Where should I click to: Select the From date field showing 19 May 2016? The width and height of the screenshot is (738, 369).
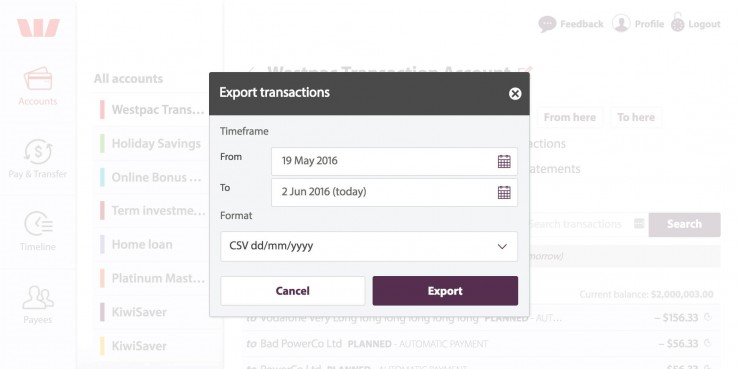coord(394,161)
